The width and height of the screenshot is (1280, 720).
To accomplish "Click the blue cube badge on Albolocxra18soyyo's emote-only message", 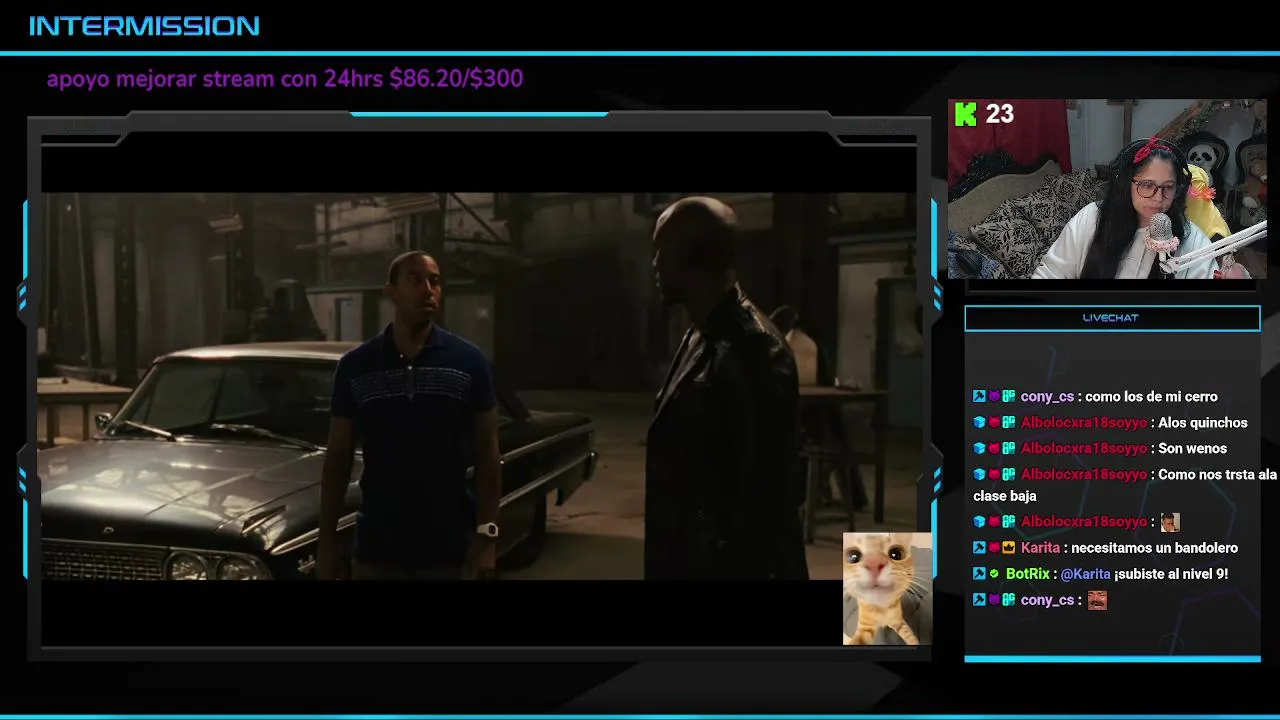I will [x=979, y=522].
